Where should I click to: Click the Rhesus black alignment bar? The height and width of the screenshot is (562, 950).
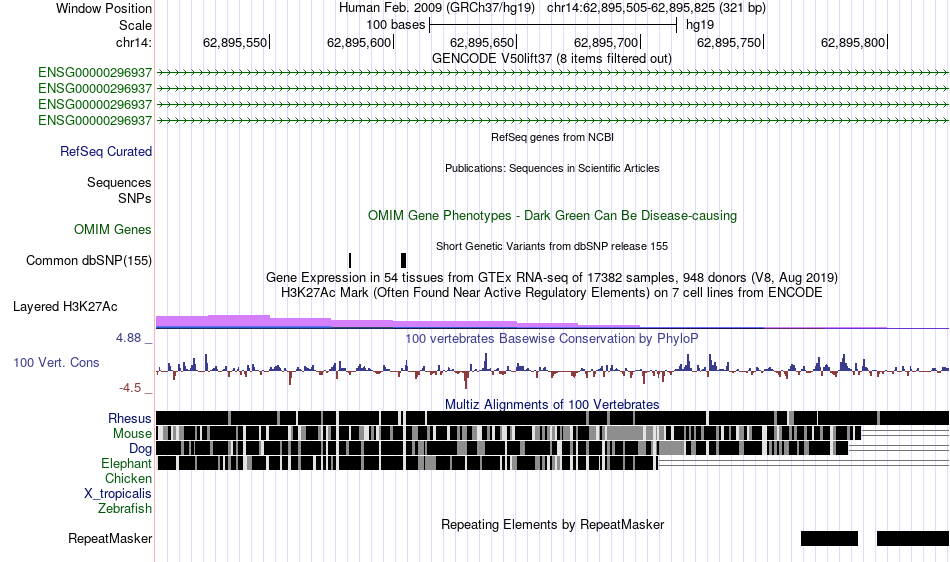click(552, 418)
